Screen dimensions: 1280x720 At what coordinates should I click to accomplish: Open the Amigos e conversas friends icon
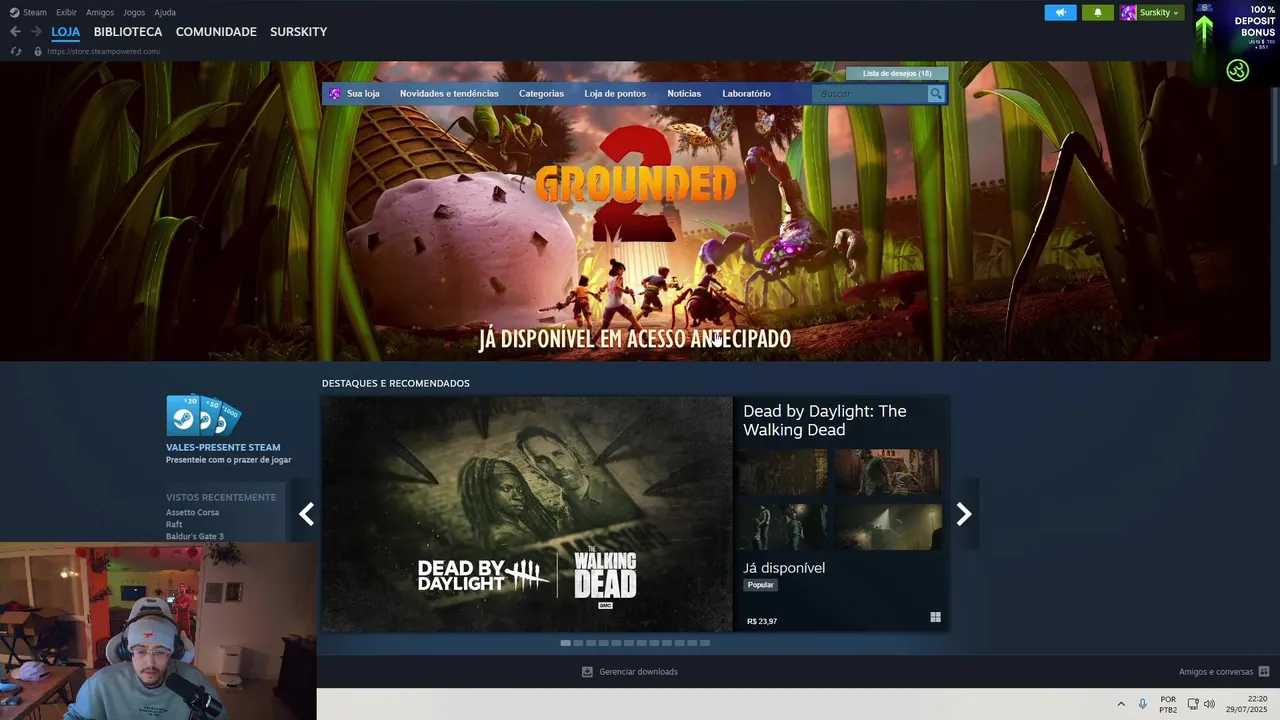(1264, 672)
